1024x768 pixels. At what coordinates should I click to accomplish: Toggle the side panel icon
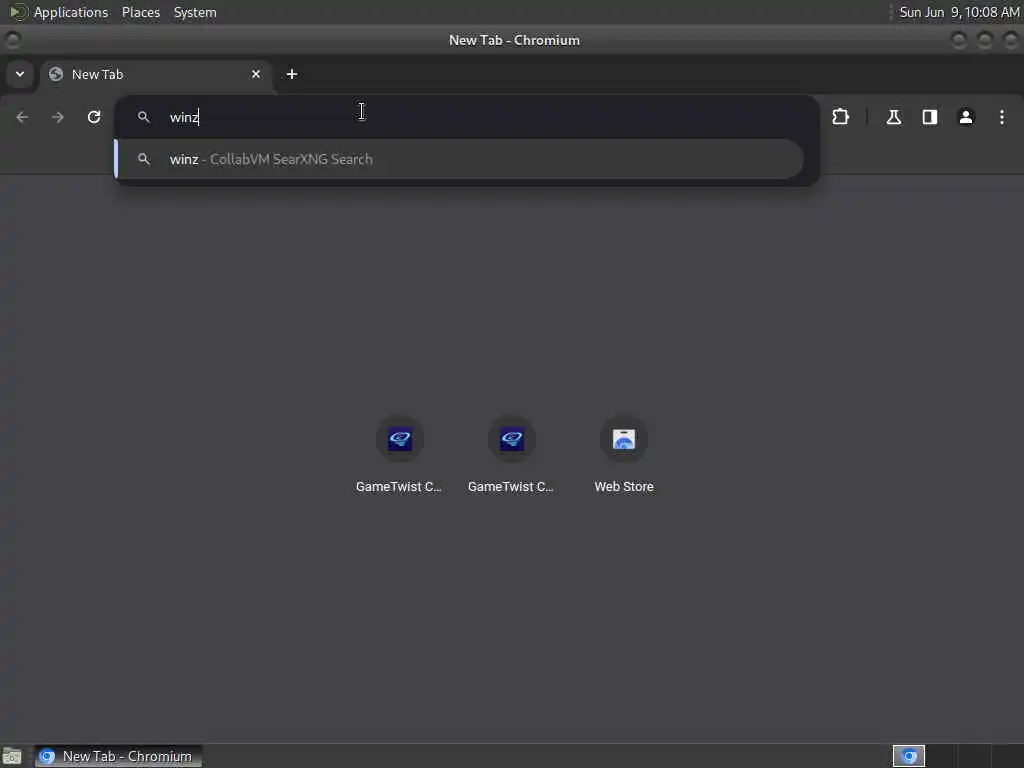point(929,117)
